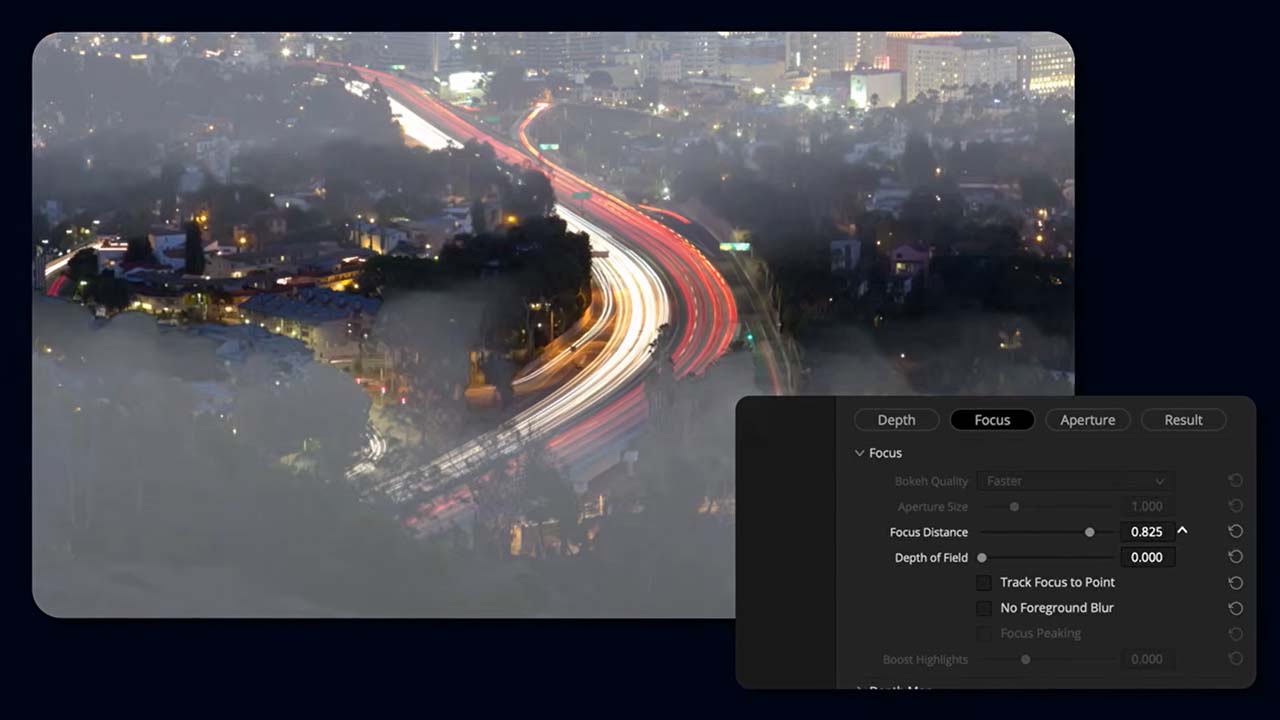Reset the No Foreground Blur option
Screen dimensions: 1280x720
pyautogui.click(x=1235, y=608)
